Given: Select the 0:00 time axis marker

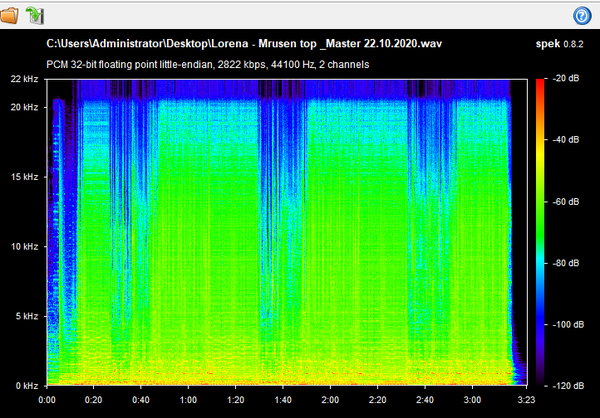Looking at the screenshot, I should coord(47,398).
